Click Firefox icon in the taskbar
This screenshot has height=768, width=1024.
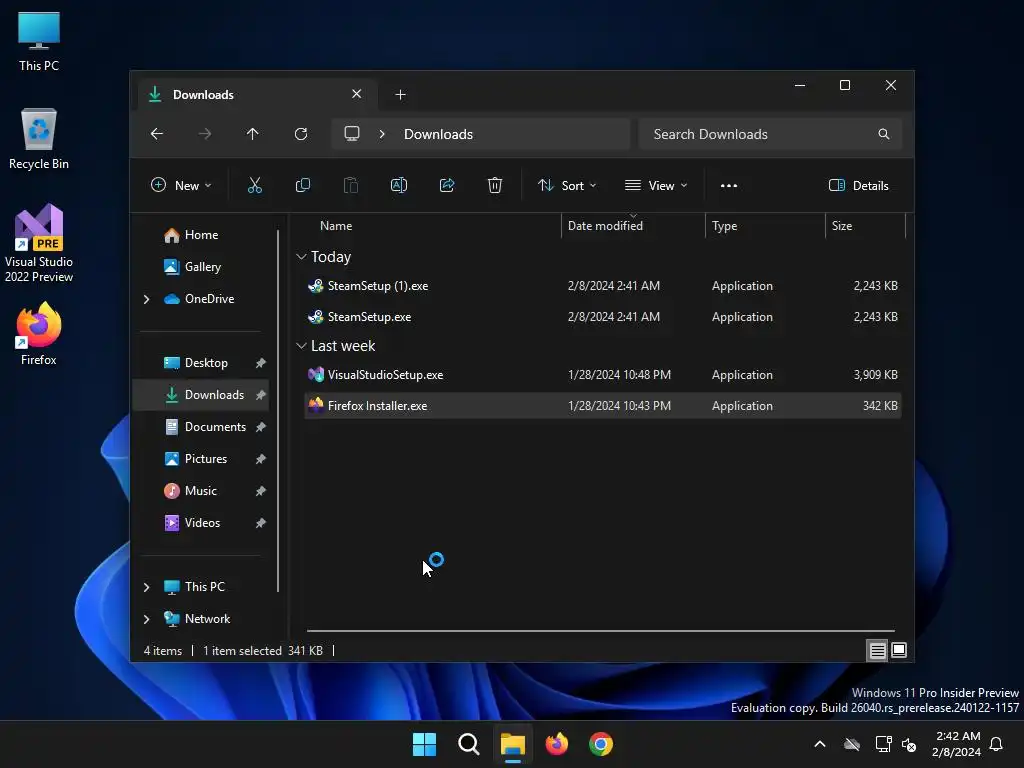(557, 744)
